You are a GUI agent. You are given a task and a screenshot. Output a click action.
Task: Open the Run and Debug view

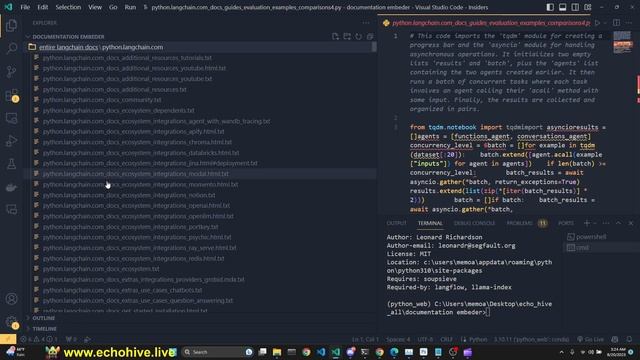pyautogui.click(x=11, y=141)
